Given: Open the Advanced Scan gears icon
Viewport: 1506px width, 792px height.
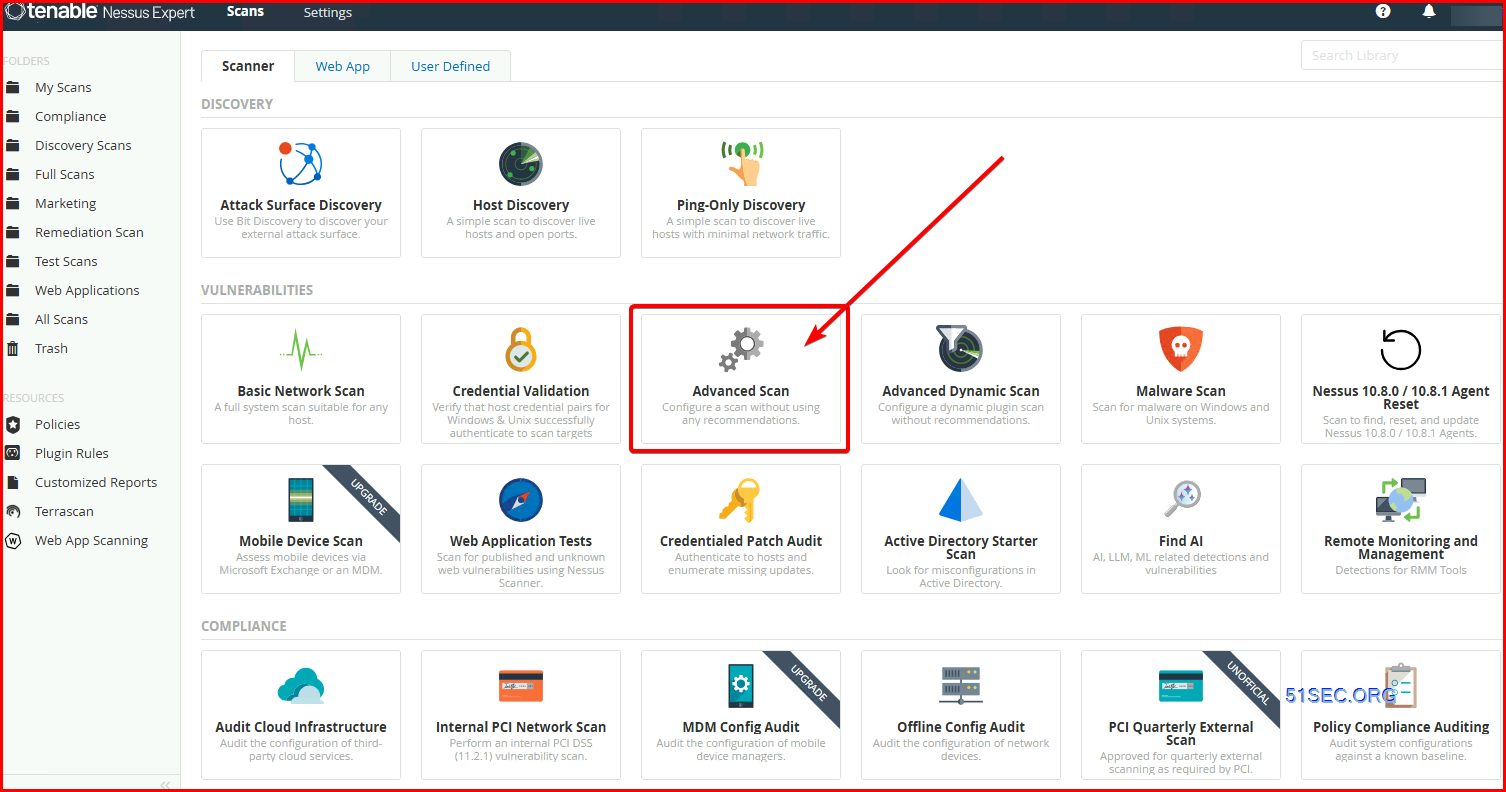Looking at the screenshot, I should [741, 351].
